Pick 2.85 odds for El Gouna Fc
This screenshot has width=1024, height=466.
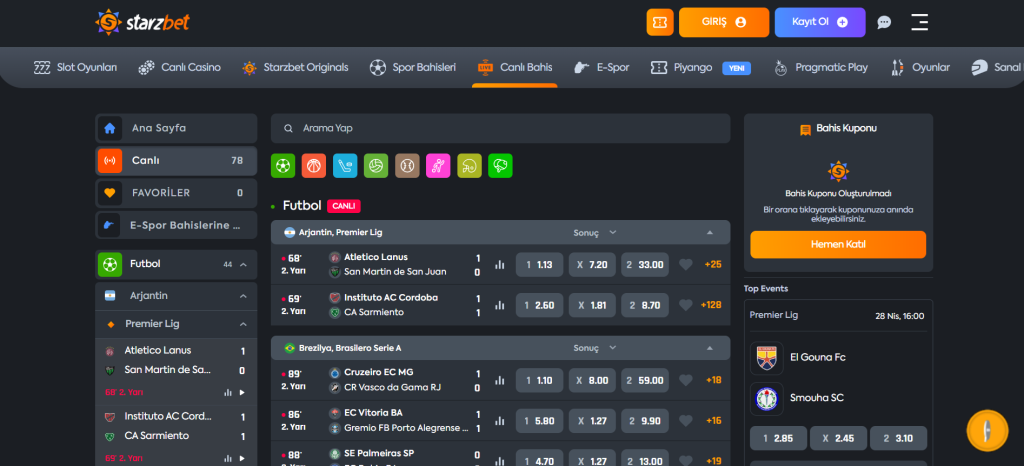tap(778, 439)
